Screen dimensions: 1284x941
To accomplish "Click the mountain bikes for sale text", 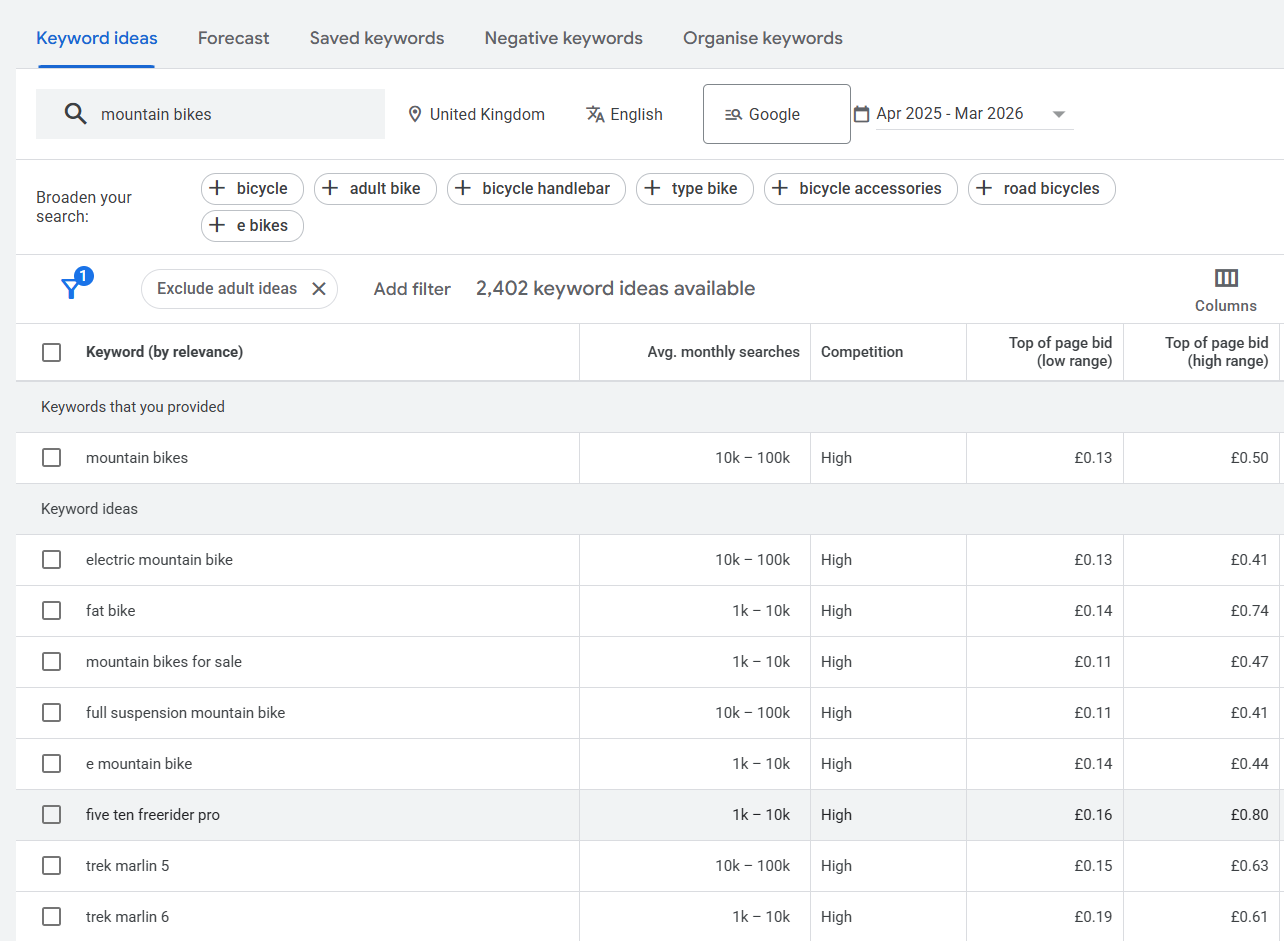I will pyautogui.click(x=164, y=662).
